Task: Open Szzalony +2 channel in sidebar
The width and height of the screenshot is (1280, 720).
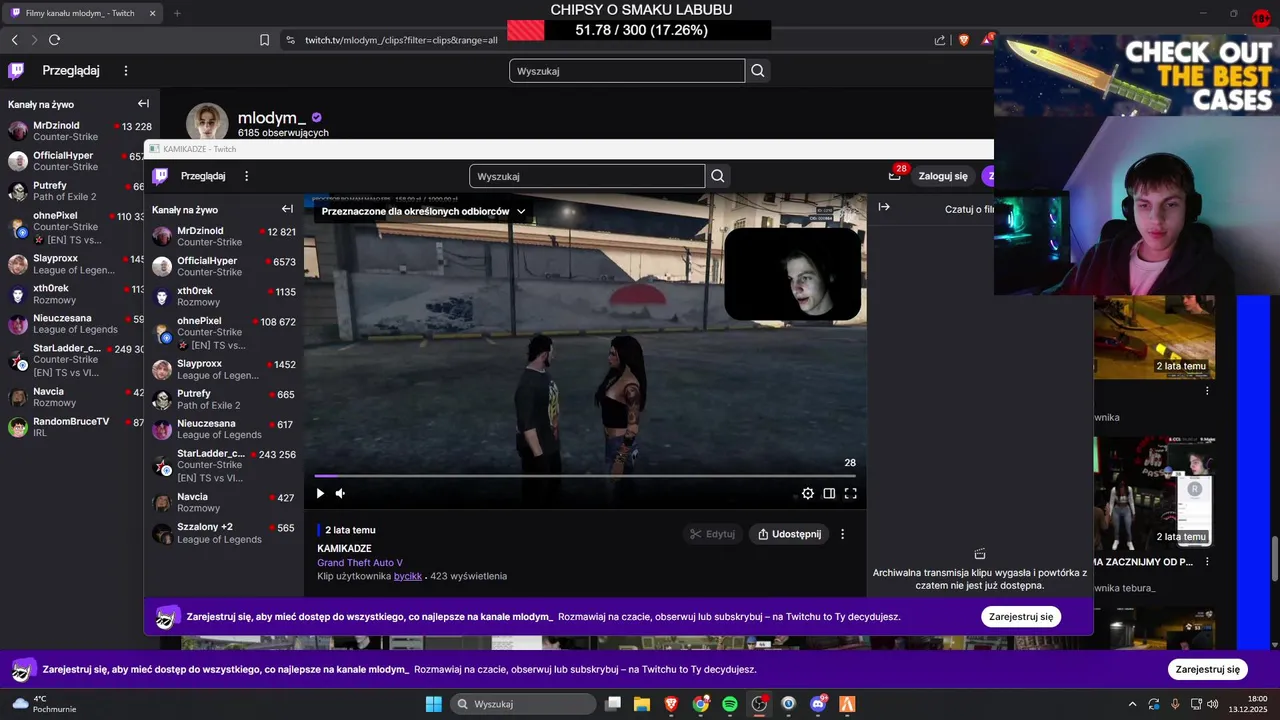Action: (224, 533)
